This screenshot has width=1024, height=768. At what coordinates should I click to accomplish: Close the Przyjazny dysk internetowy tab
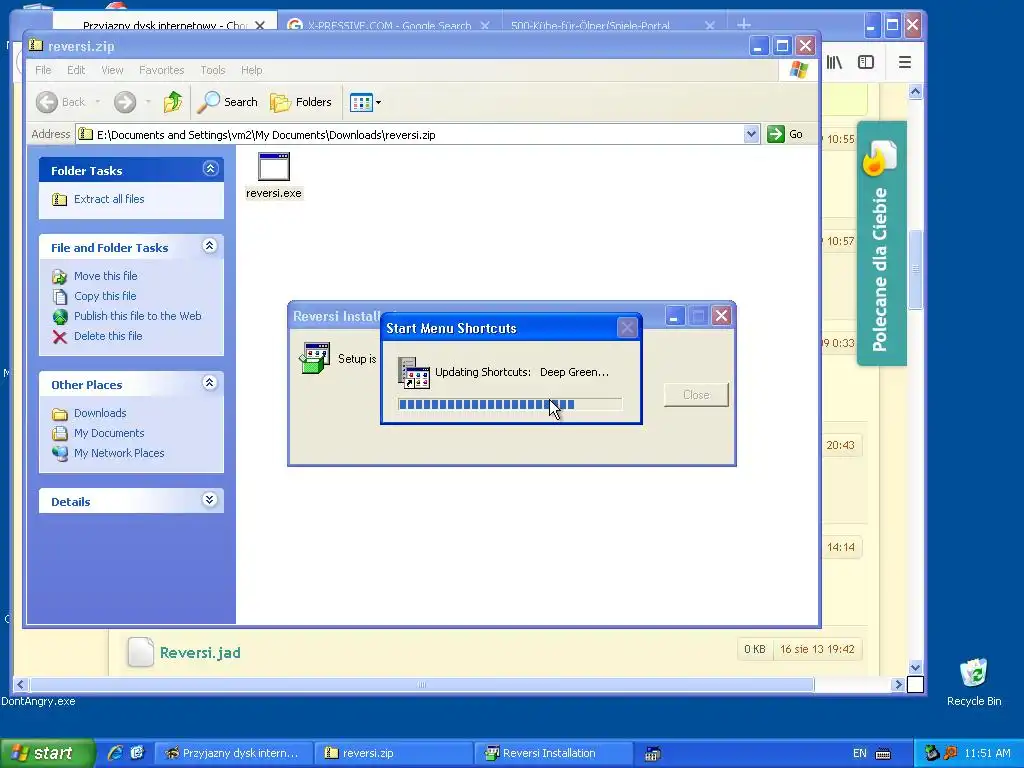tap(260, 25)
